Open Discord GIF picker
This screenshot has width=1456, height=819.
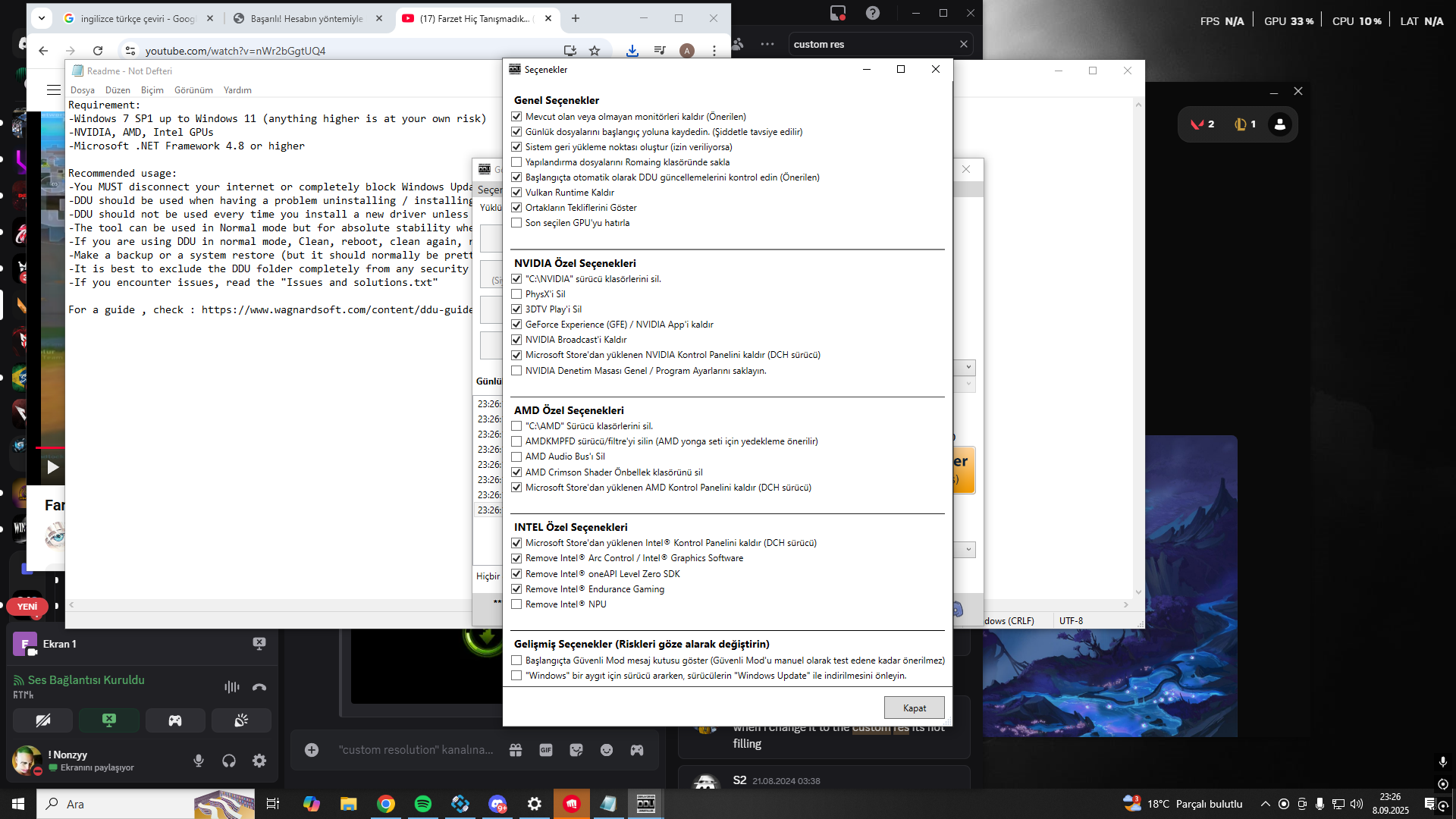(546, 750)
